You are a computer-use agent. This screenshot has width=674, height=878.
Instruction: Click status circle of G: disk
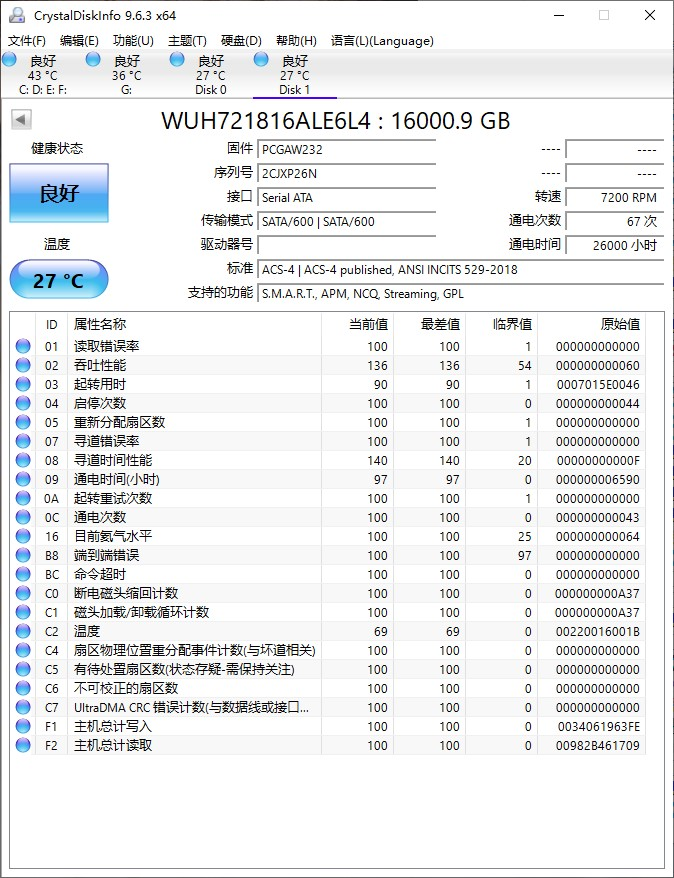(x=93, y=59)
